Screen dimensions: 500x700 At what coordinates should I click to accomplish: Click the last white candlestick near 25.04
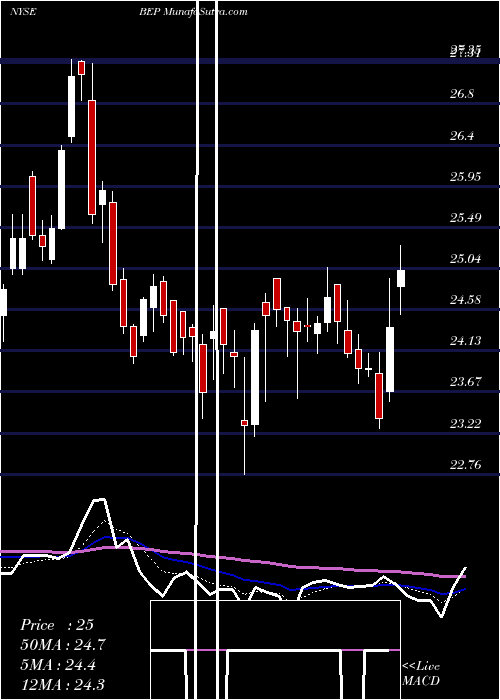pyautogui.click(x=401, y=278)
